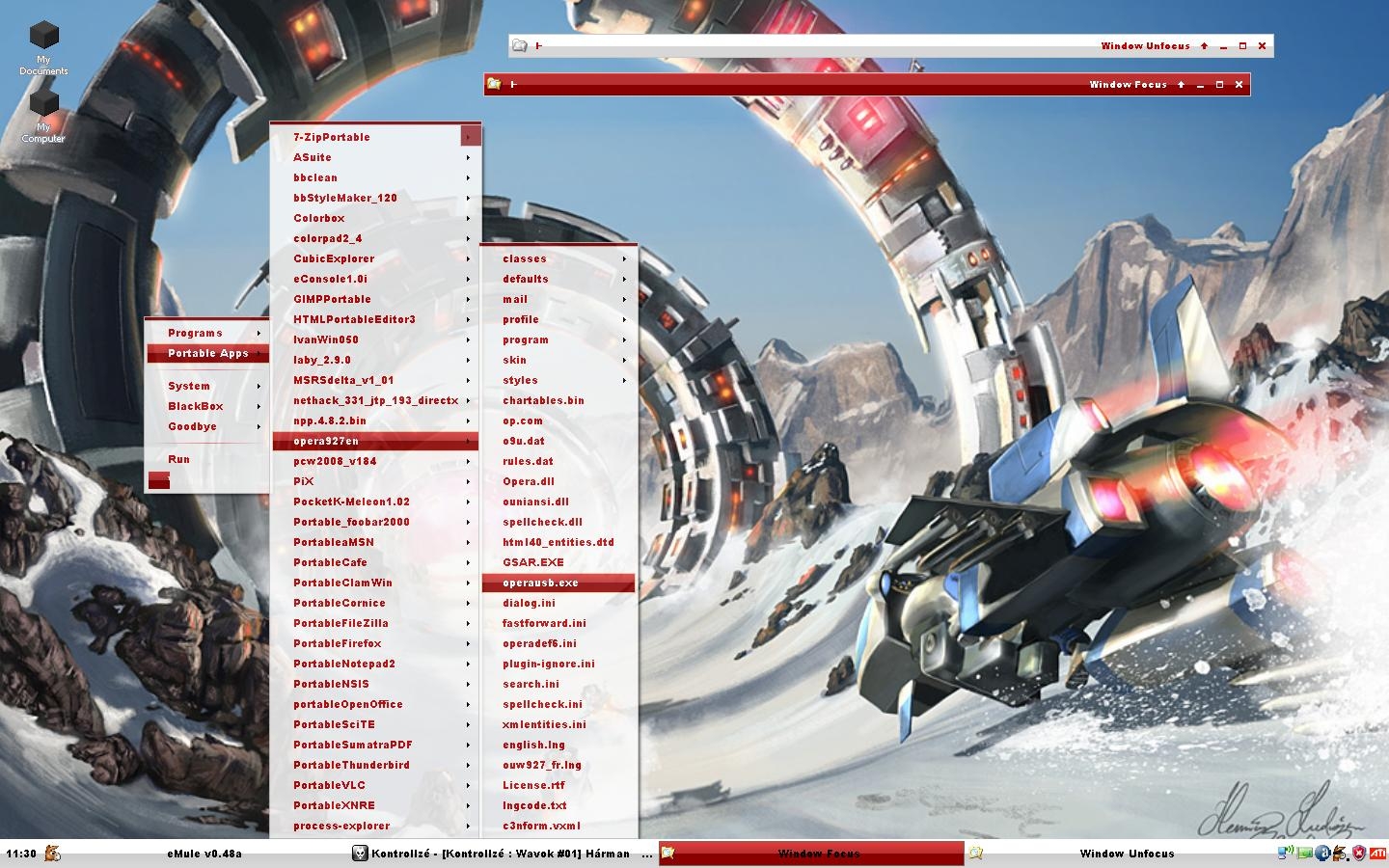Image resolution: width=1389 pixels, height=868 pixels.
Task: Open Portable_foobar2000 entry
Action: (375, 523)
